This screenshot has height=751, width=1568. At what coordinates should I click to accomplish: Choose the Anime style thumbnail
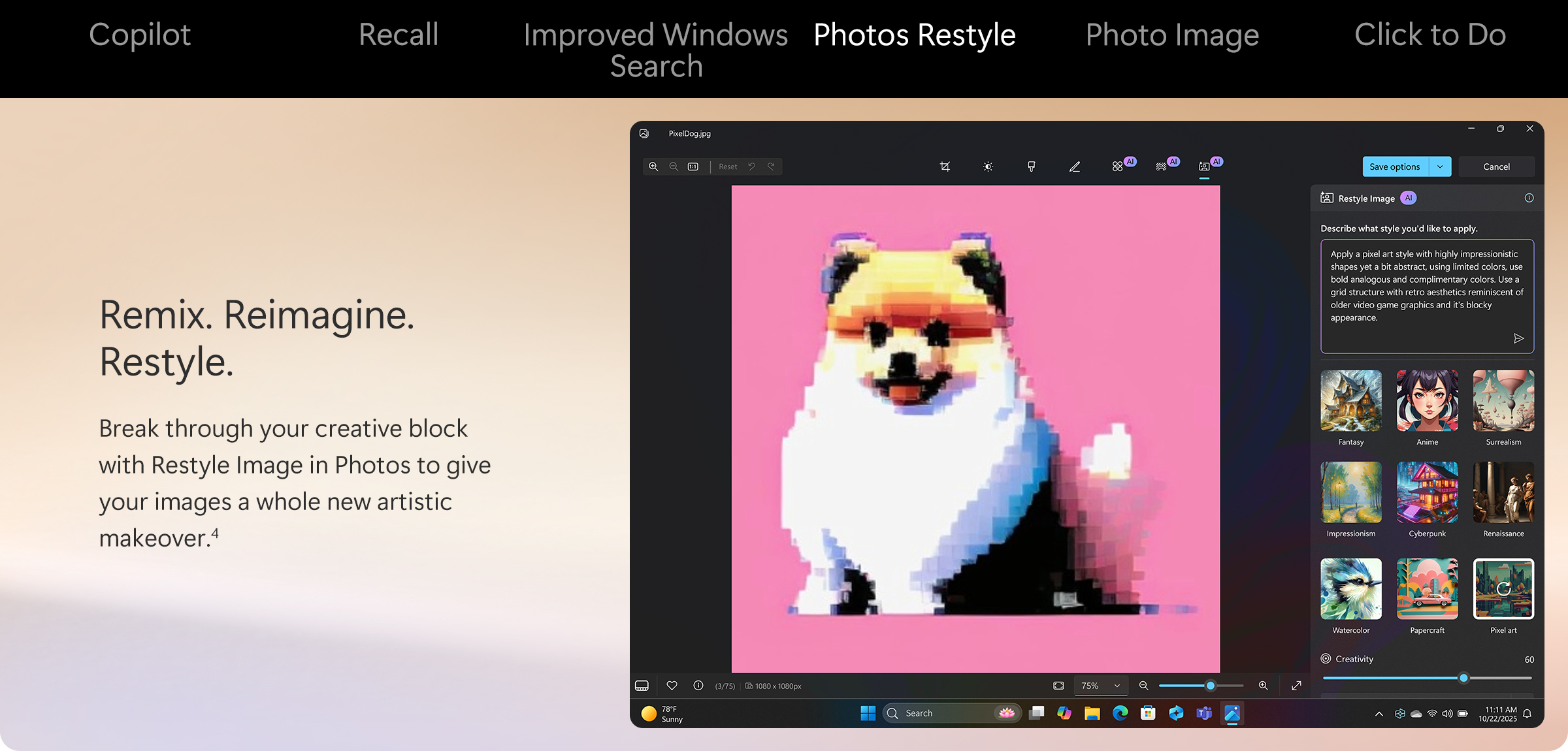(x=1428, y=400)
